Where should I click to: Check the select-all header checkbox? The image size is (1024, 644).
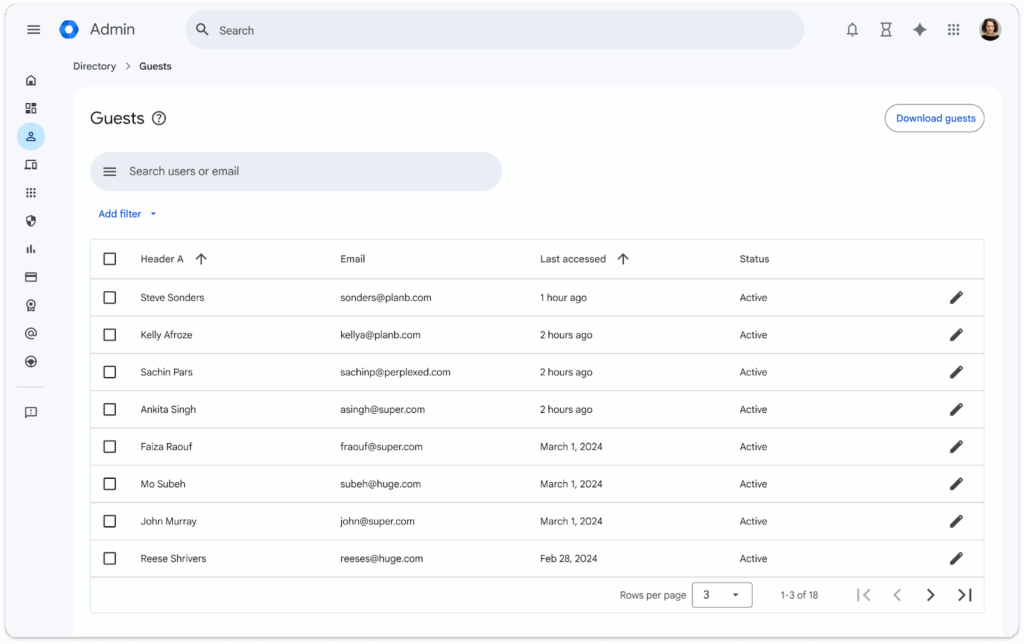click(110, 259)
